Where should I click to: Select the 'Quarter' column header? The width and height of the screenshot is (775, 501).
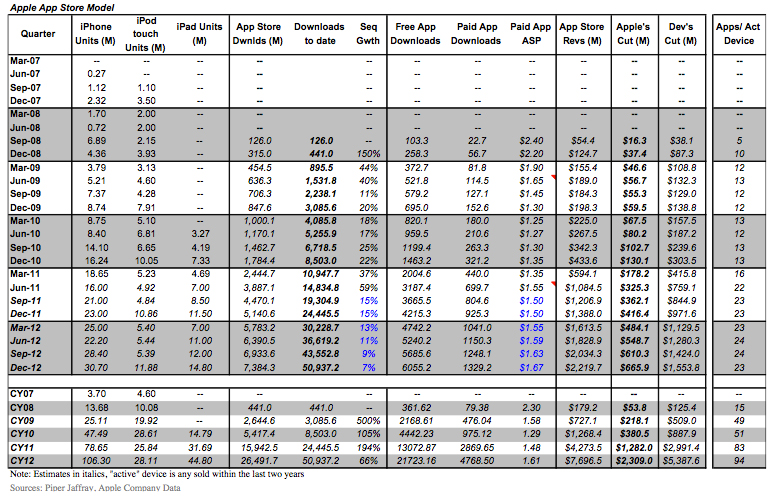(x=38, y=34)
